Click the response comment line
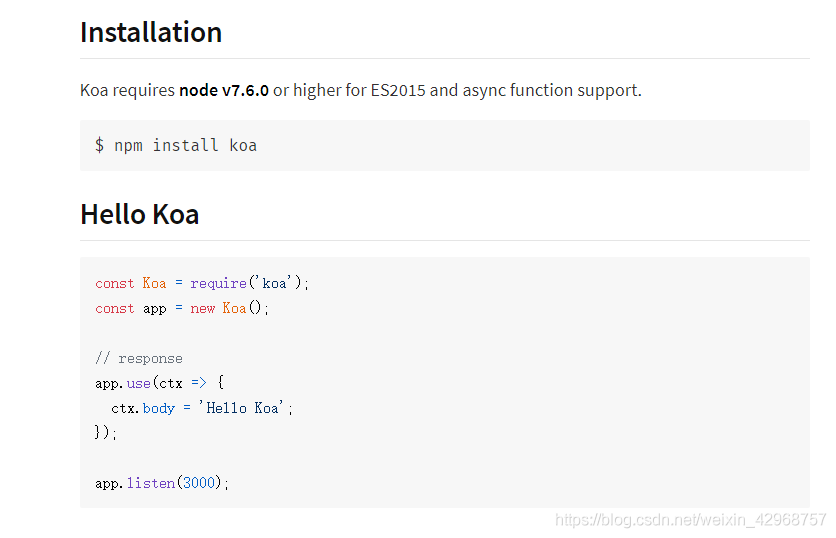The height and width of the screenshot is (538, 836). (x=139, y=358)
